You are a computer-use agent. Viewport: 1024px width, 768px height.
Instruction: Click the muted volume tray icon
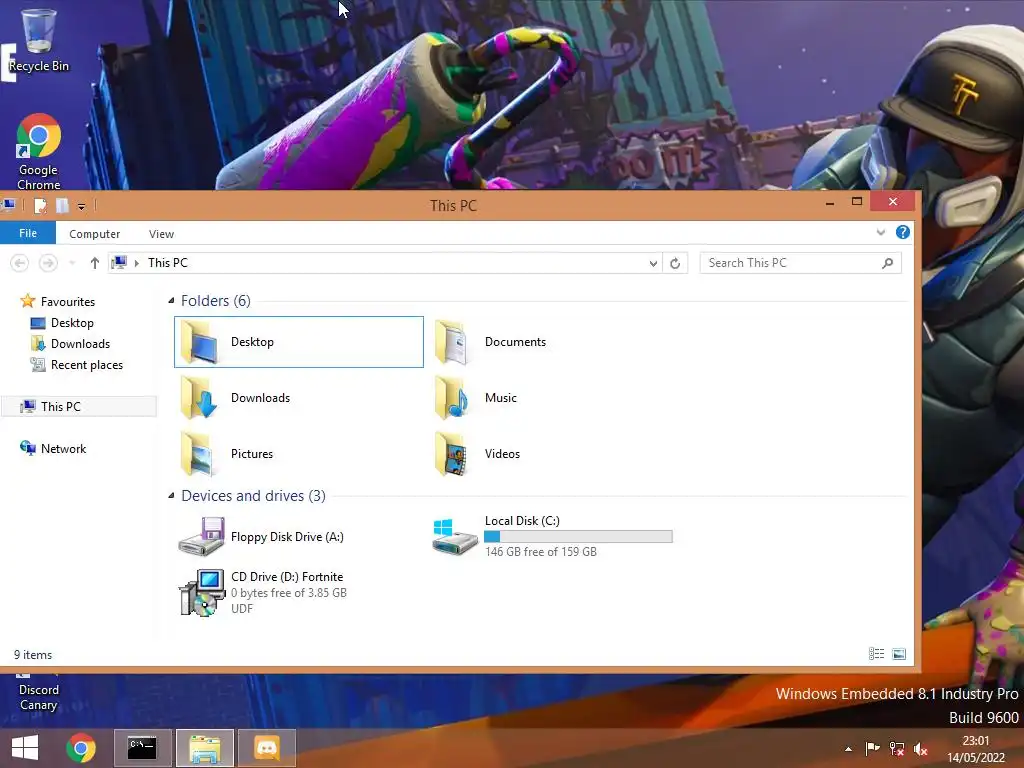click(921, 749)
